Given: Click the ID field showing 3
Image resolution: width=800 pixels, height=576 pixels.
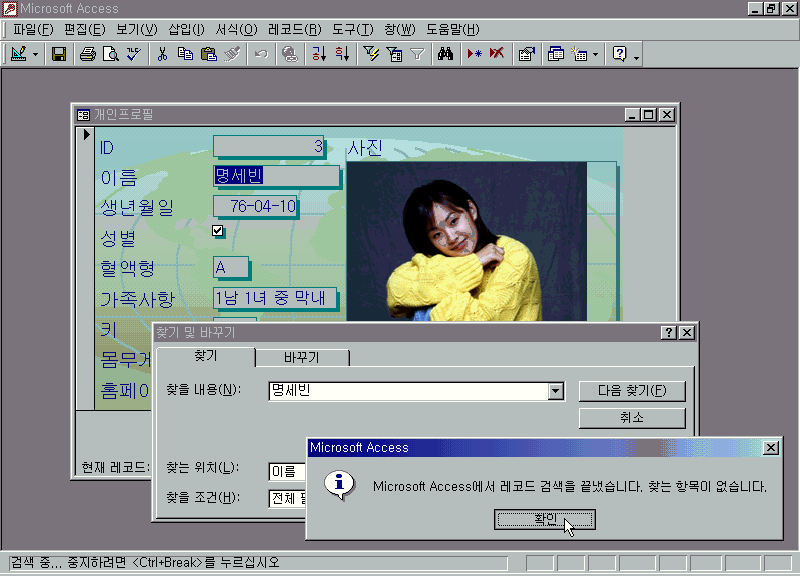Looking at the screenshot, I should 268,147.
